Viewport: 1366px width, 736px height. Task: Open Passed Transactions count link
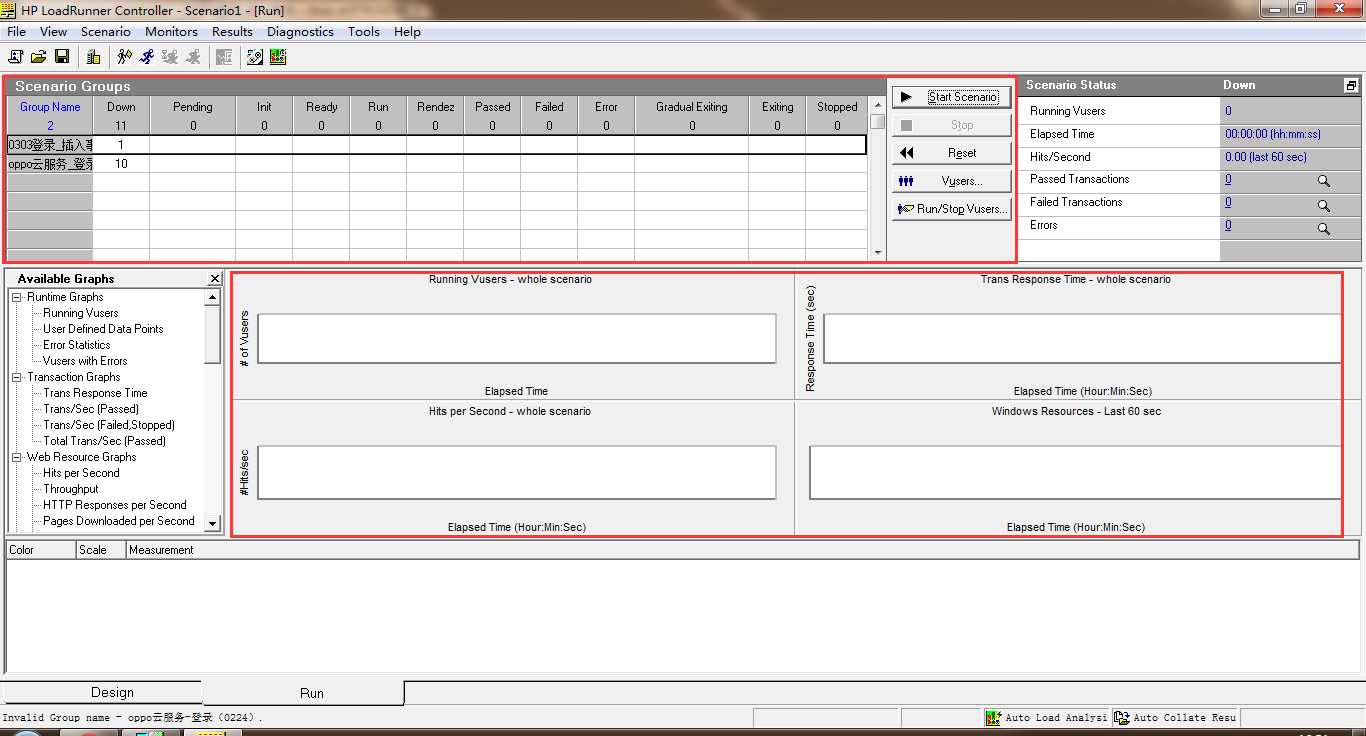[1228, 180]
